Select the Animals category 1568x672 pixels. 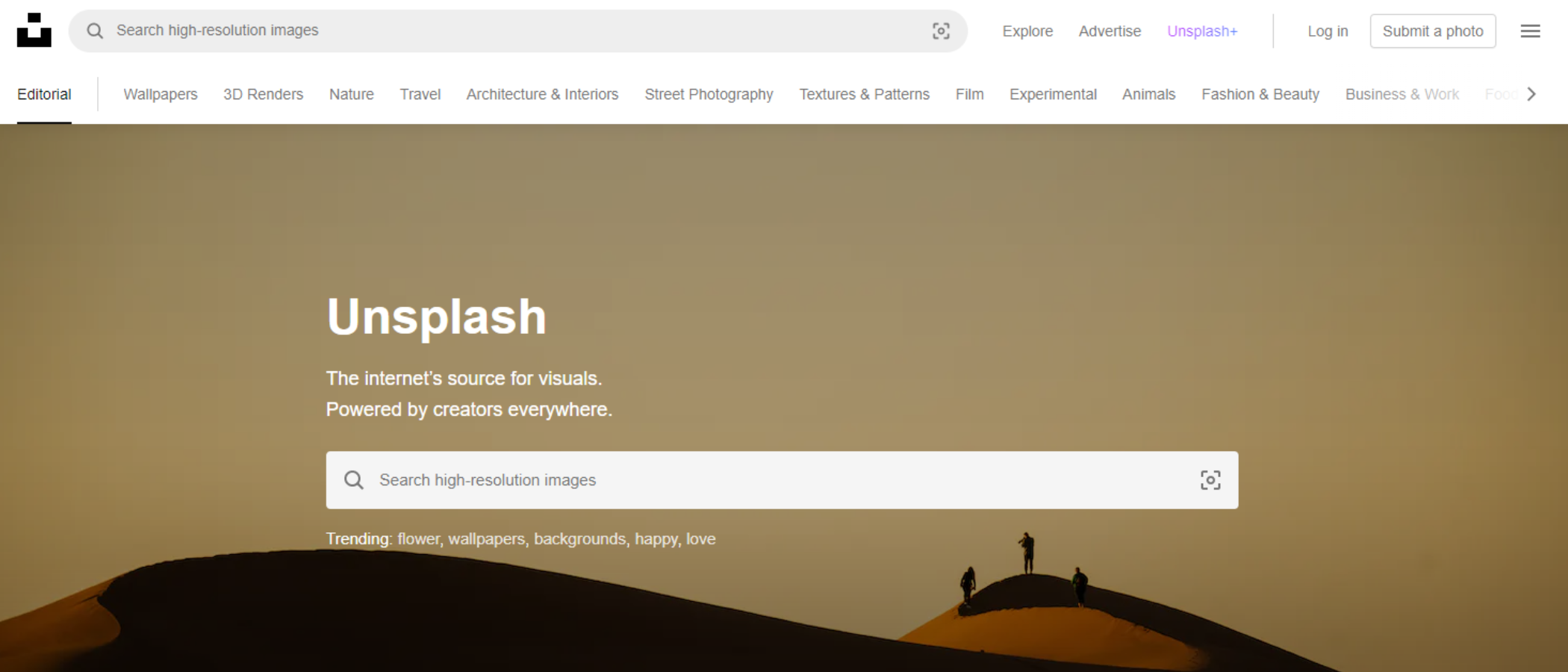tap(1149, 94)
